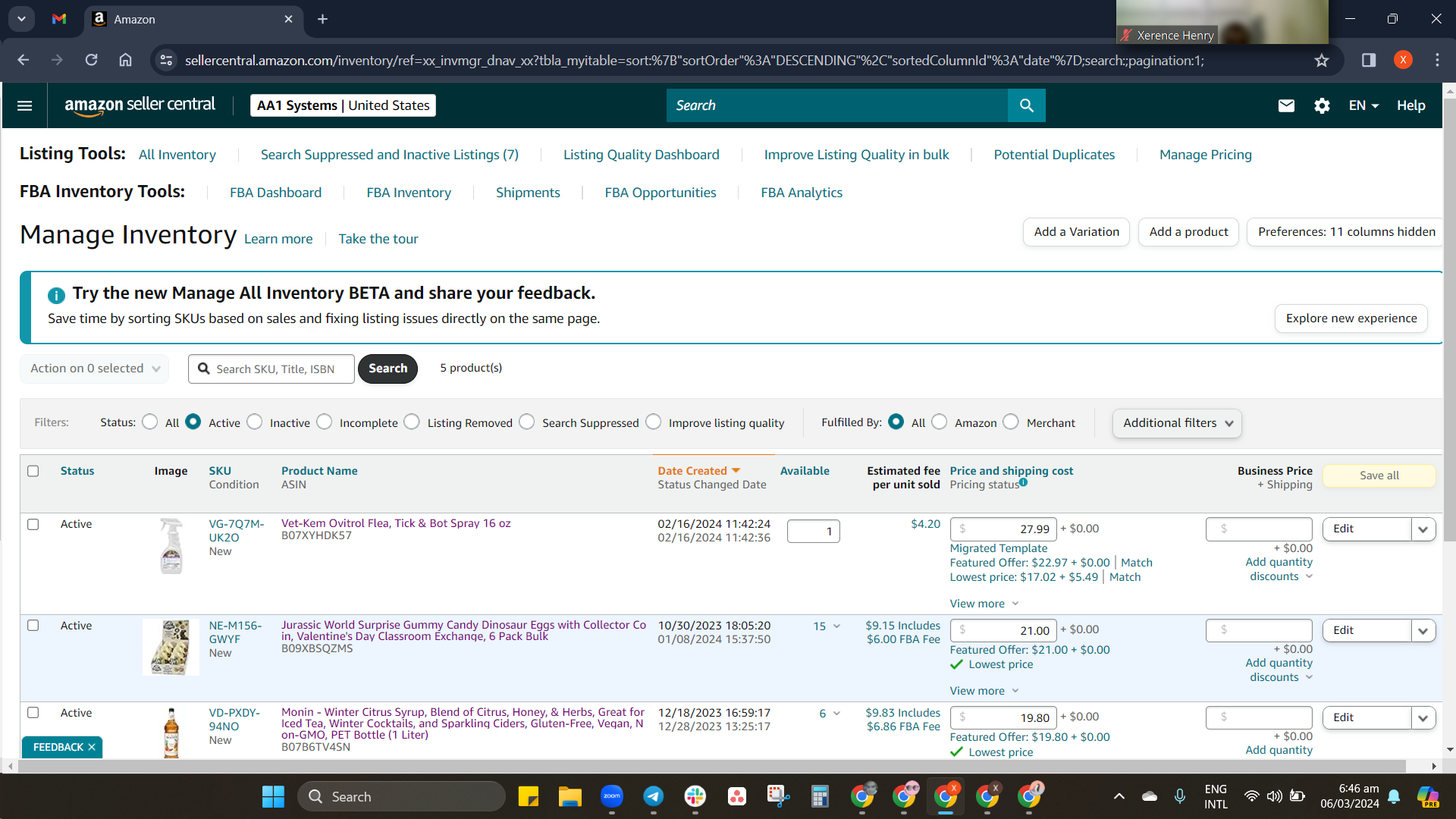Open Sticky Notes from the taskbar
Screen dimensions: 1456x819
tap(529, 796)
